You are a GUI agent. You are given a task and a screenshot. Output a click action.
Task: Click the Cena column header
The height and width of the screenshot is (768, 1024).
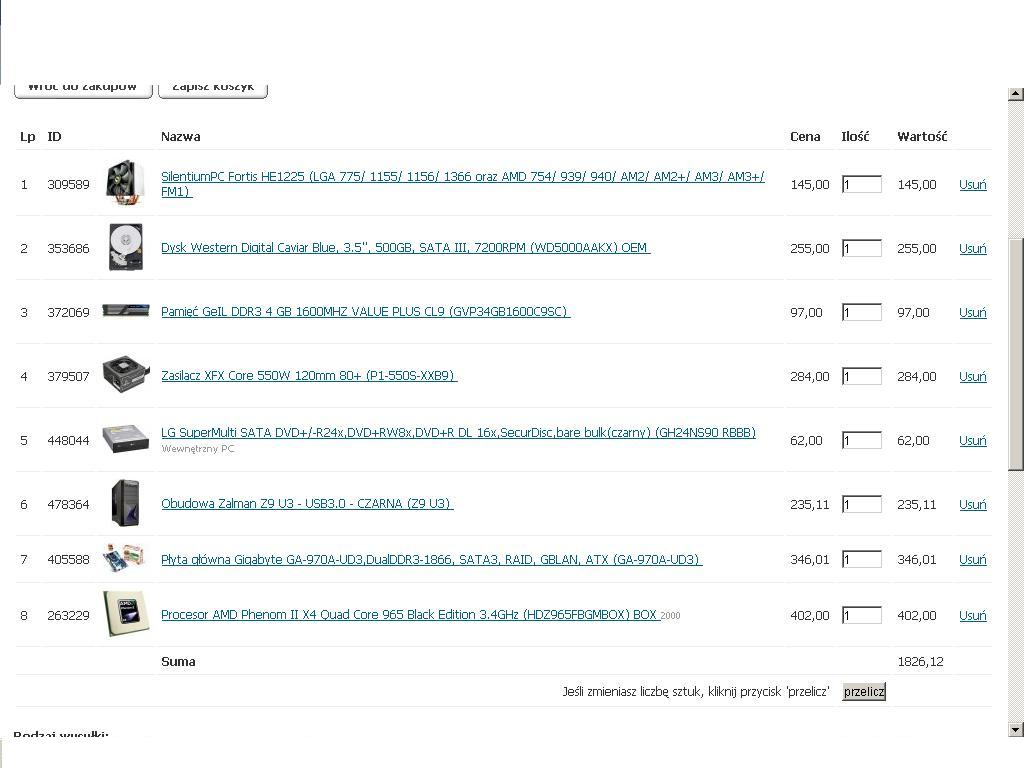805,136
